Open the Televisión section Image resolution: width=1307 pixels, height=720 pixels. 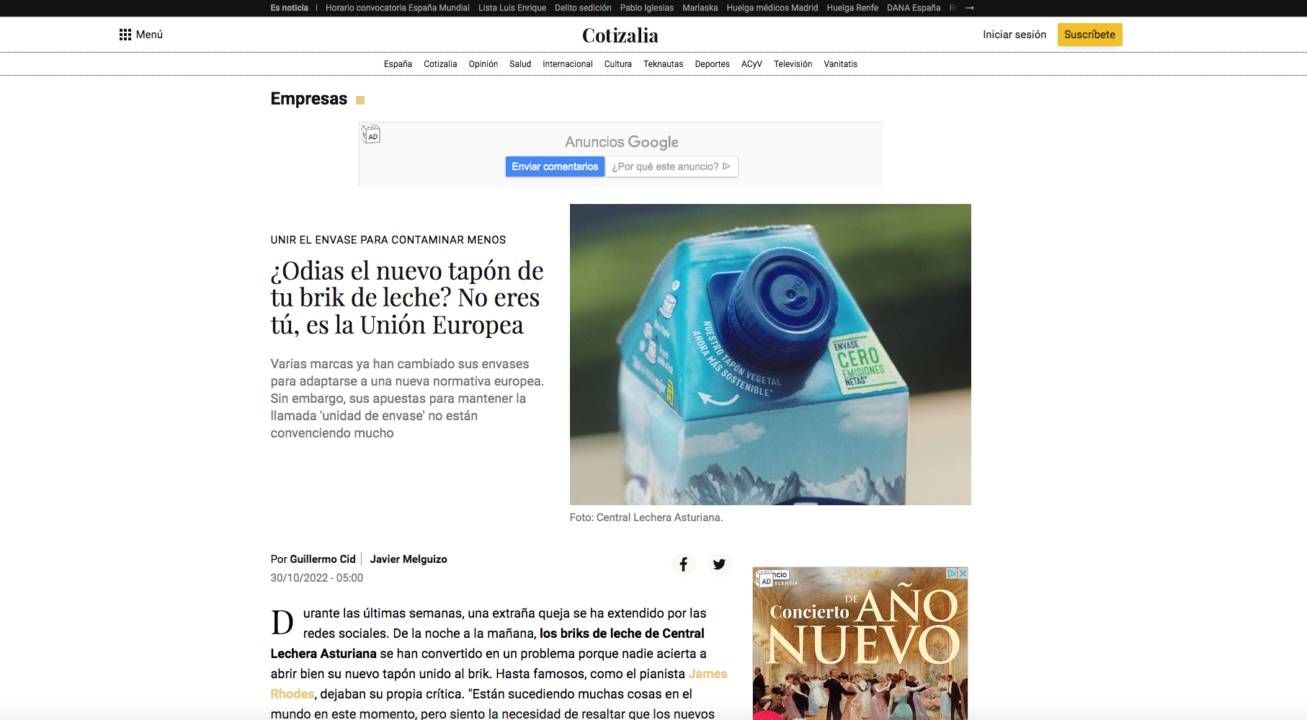(x=793, y=64)
